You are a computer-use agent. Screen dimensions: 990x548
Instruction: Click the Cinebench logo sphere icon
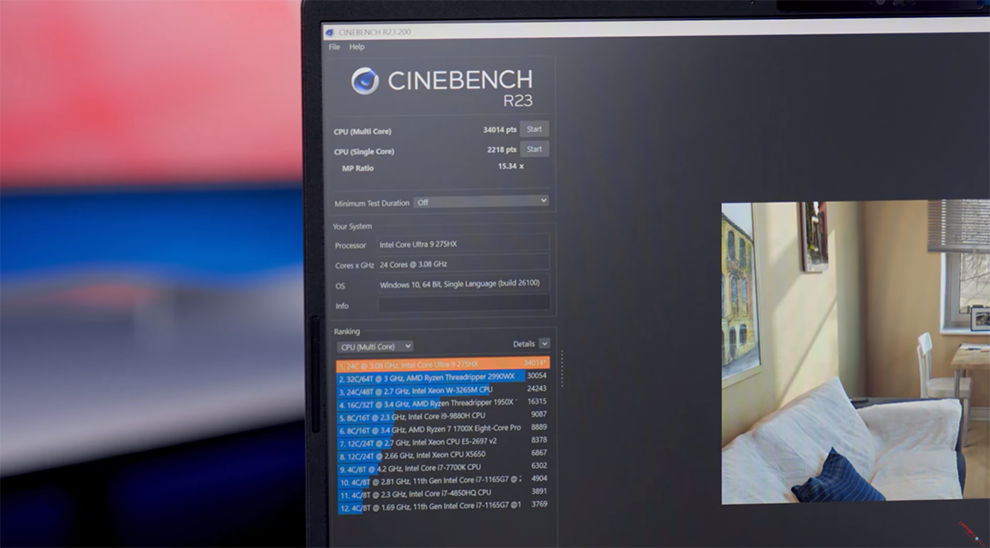click(x=365, y=81)
